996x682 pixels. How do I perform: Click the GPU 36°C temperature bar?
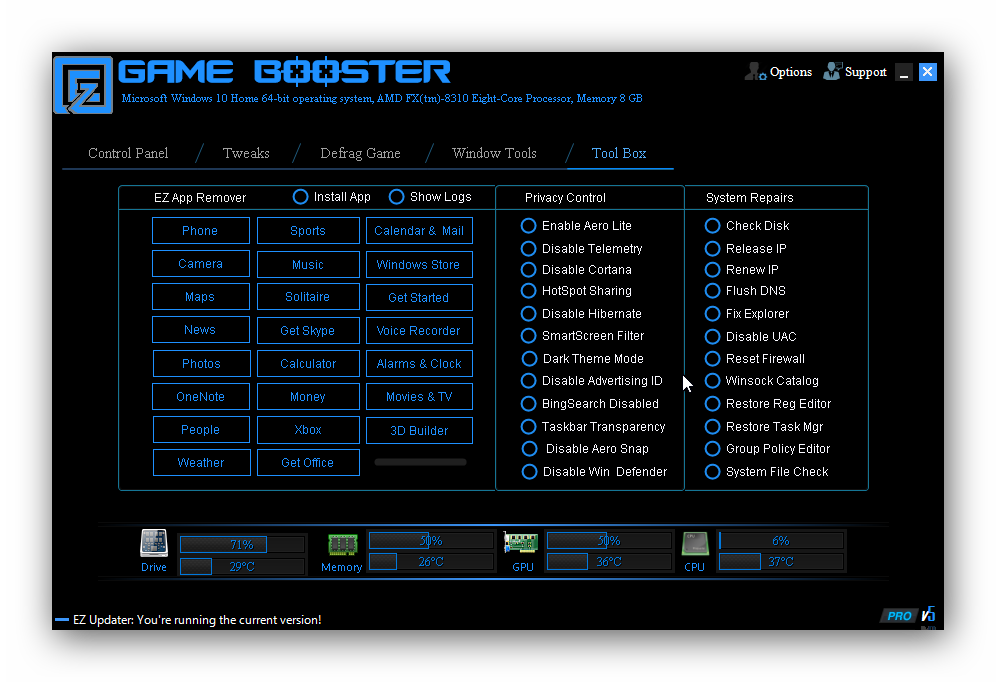point(609,561)
